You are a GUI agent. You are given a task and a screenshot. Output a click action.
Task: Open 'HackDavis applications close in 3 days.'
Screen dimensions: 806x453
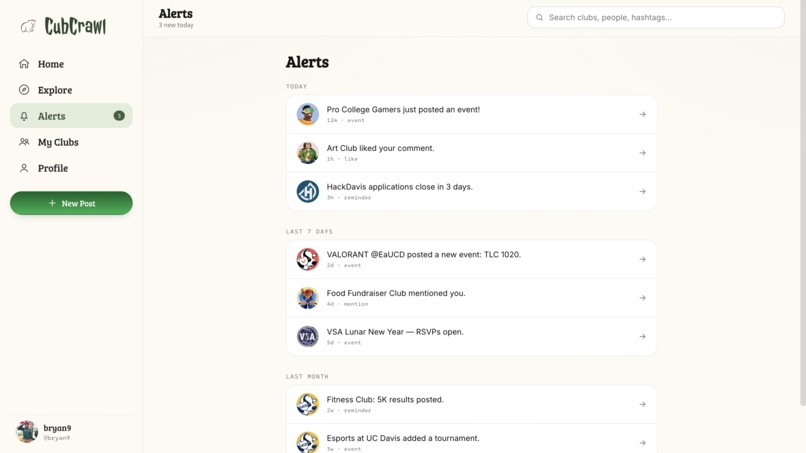pos(471,191)
